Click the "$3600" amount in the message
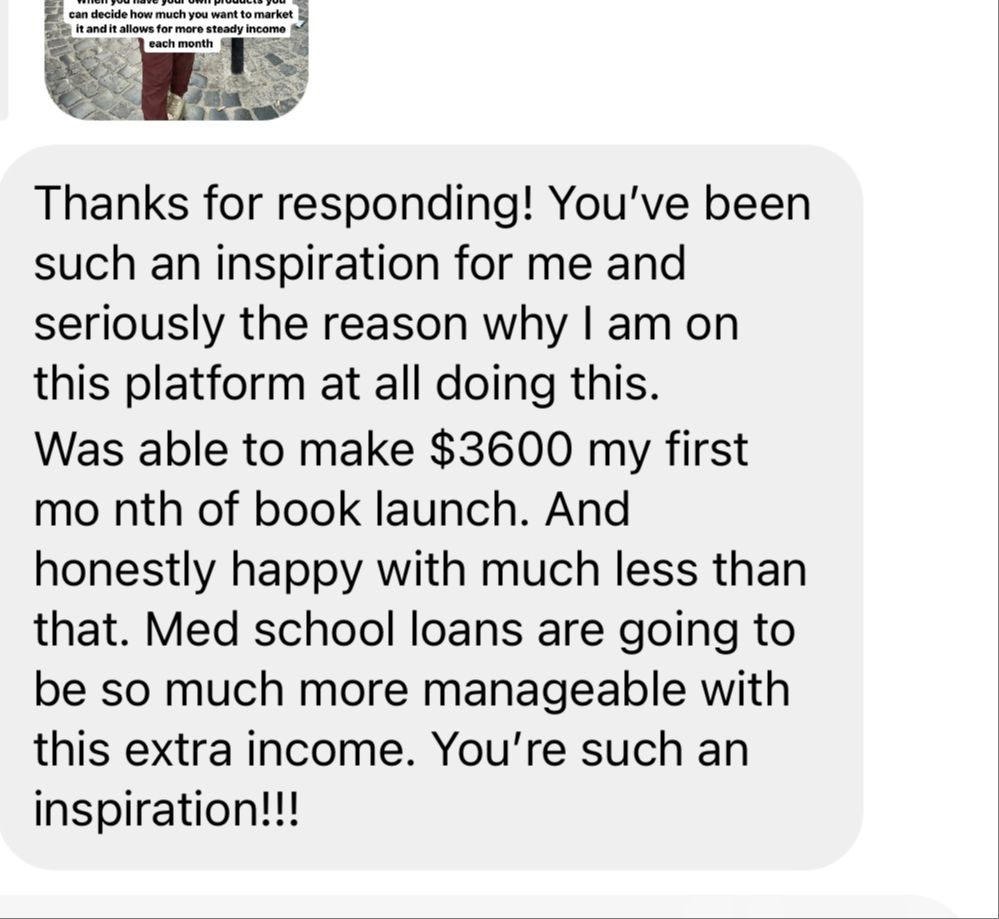 (501, 449)
